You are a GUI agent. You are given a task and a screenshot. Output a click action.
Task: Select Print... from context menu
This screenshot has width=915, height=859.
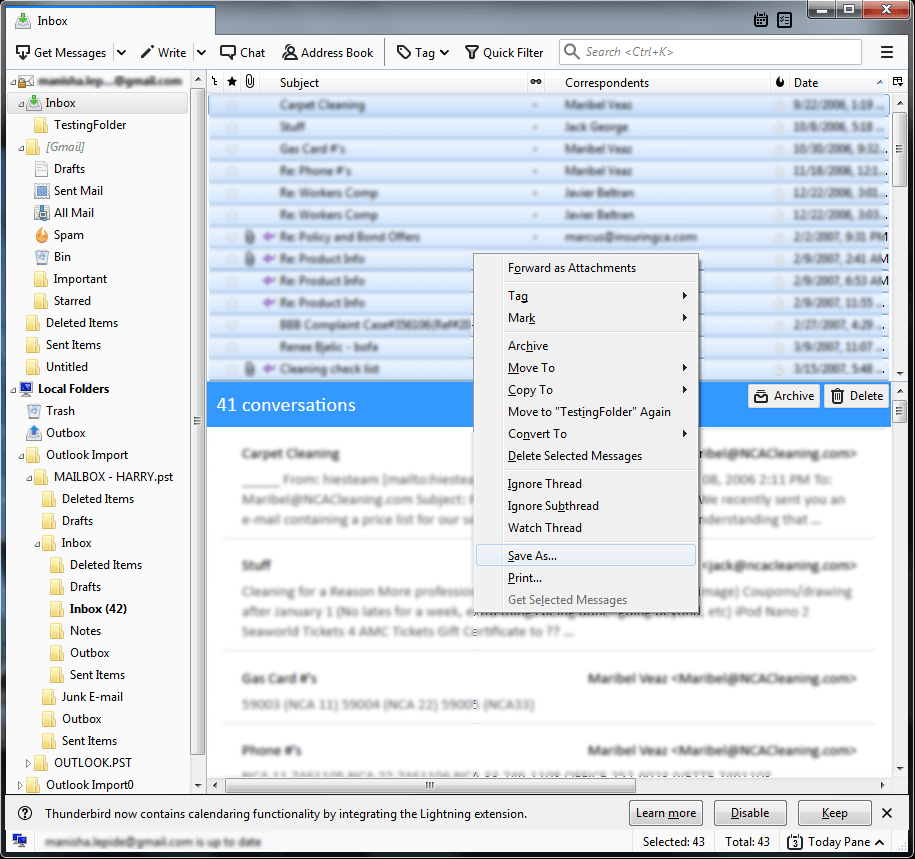[x=586, y=578]
